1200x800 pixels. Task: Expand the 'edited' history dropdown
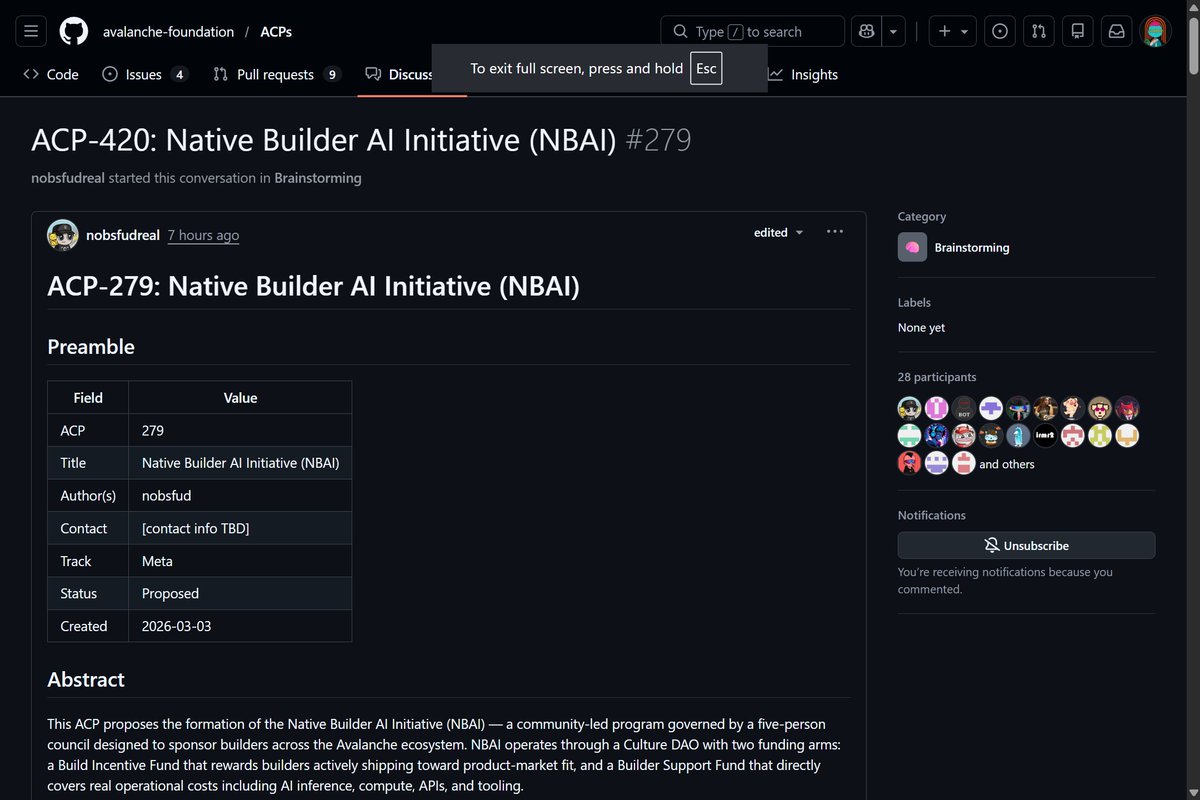pos(779,232)
